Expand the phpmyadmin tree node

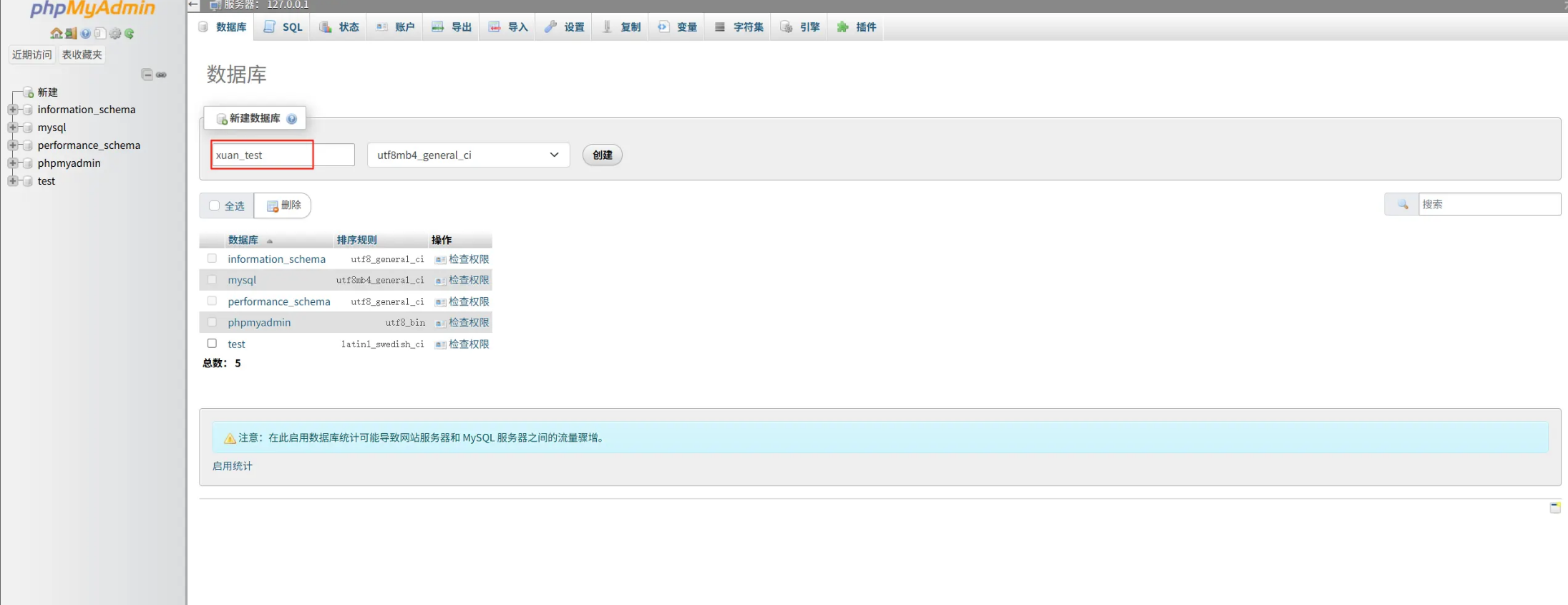12,163
